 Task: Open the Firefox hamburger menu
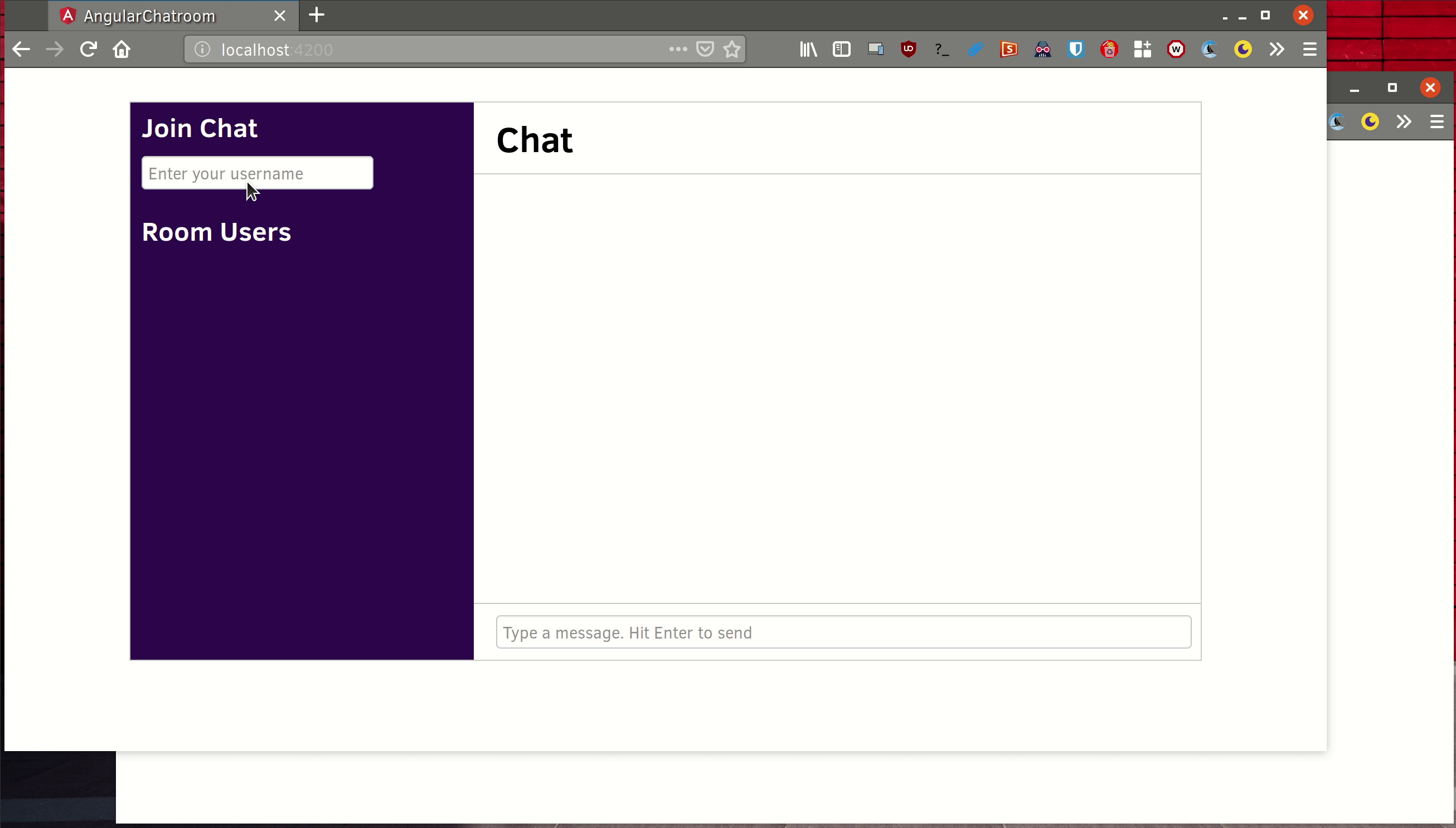tap(1310, 50)
